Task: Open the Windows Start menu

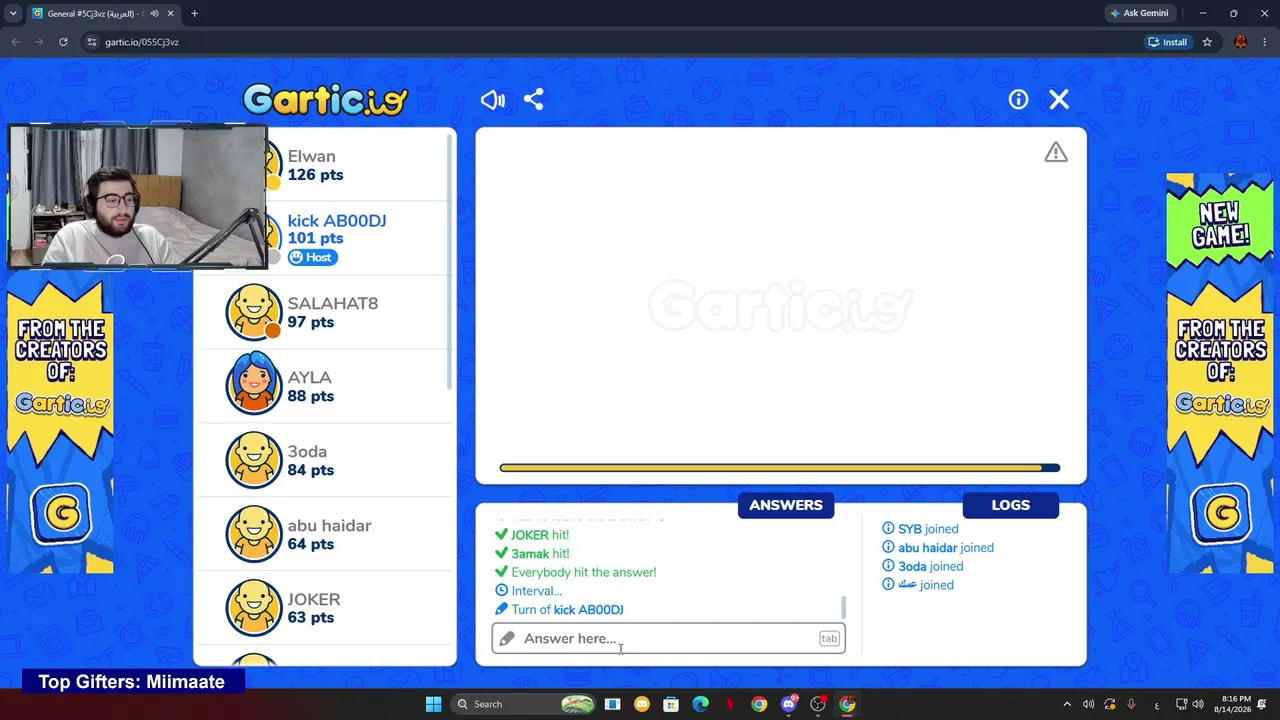Action: (x=433, y=704)
